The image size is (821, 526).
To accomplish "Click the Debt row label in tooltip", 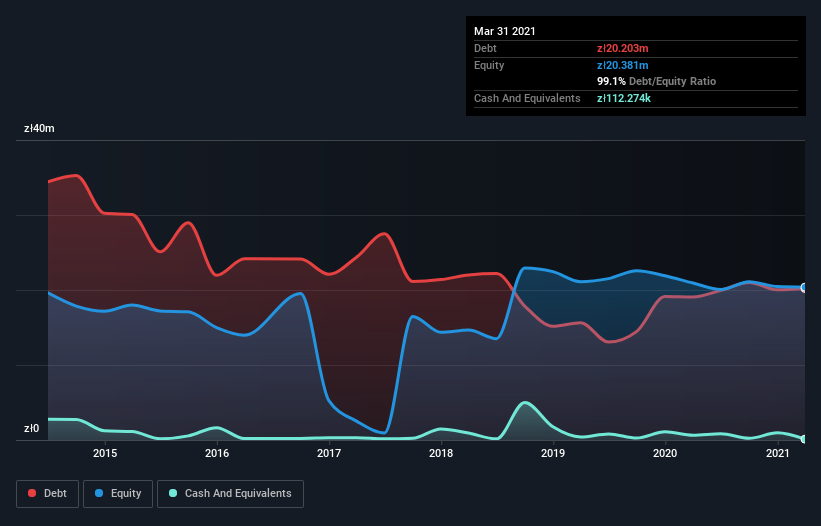I will pyautogui.click(x=485, y=48).
